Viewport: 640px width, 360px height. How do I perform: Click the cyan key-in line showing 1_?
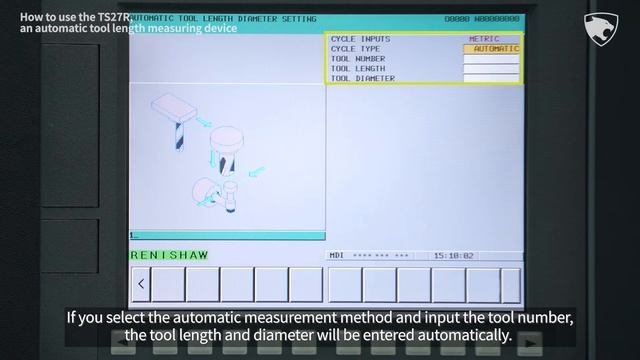tap(227, 236)
